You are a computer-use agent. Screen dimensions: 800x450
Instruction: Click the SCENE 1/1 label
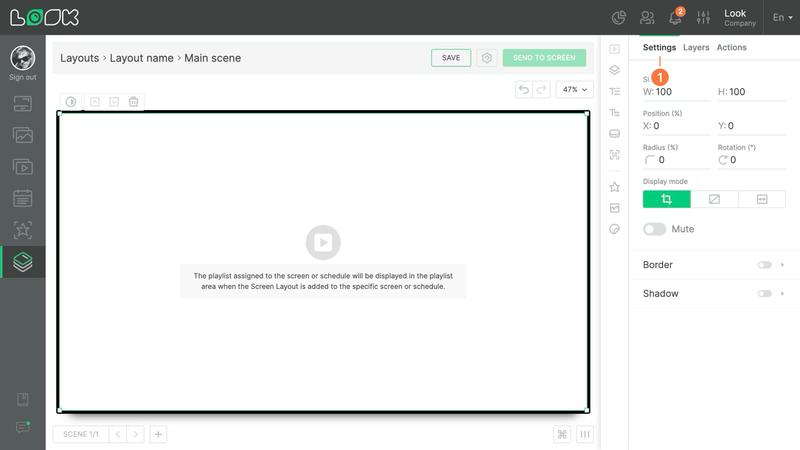[81, 434]
